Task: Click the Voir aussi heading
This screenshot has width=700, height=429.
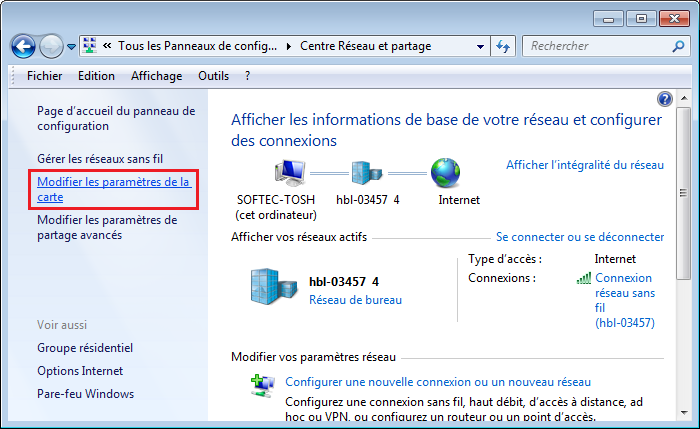Action: pyautogui.click(x=62, y=325)
